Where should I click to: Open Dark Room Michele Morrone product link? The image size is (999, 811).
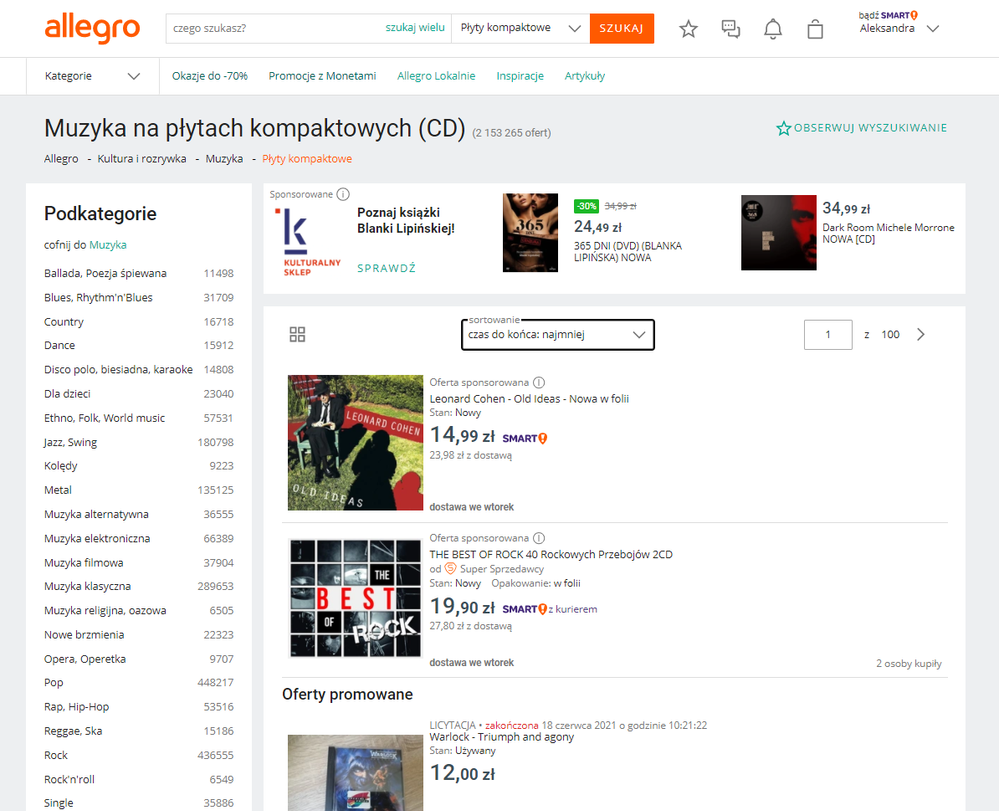[x=888, y=233]
